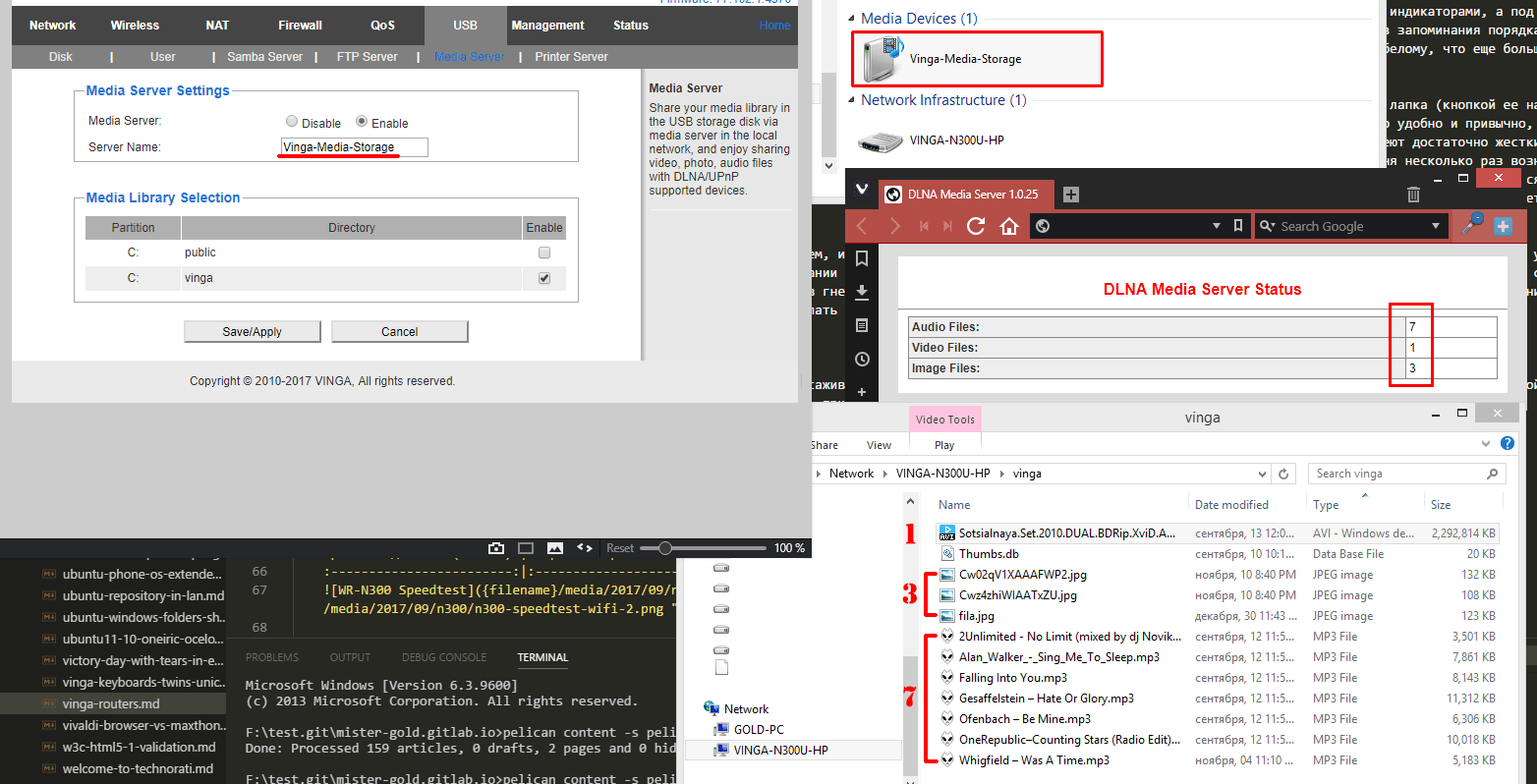Adjust the page zoom slider
Screen dimensions: 1537x784
click(665, 548)
